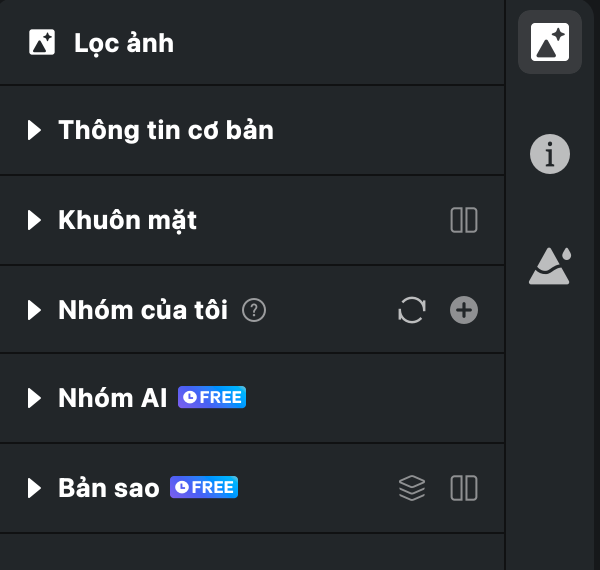Viewport: 600px width, 570px height.
Task: Open the info sidebar tab
Action: point(549,155)
